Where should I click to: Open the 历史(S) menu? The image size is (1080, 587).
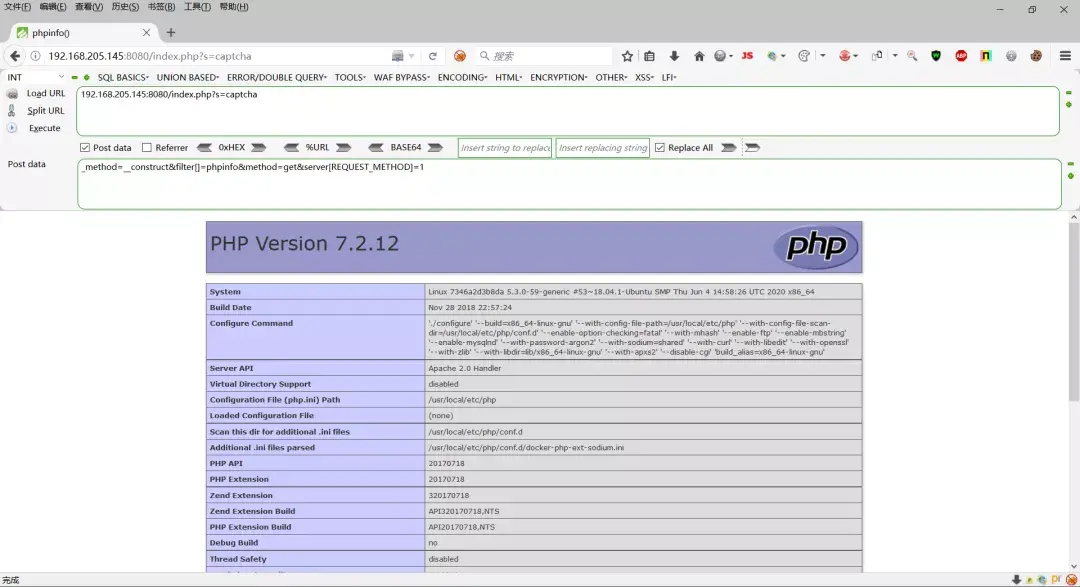tap(125, 7)
